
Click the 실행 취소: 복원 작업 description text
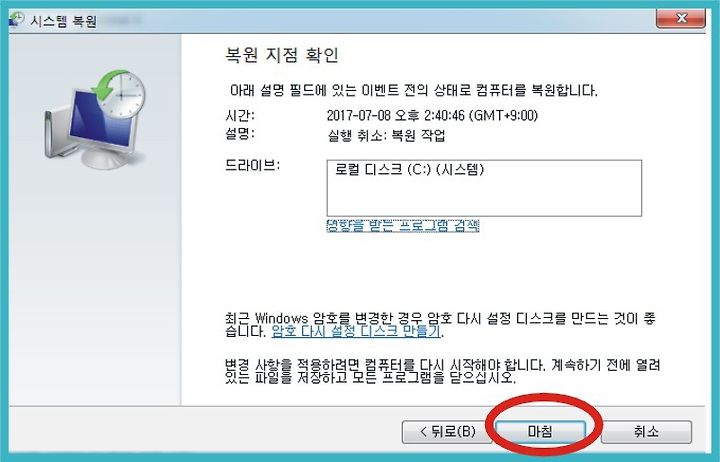pyautogui.click(x=386, y=135)
